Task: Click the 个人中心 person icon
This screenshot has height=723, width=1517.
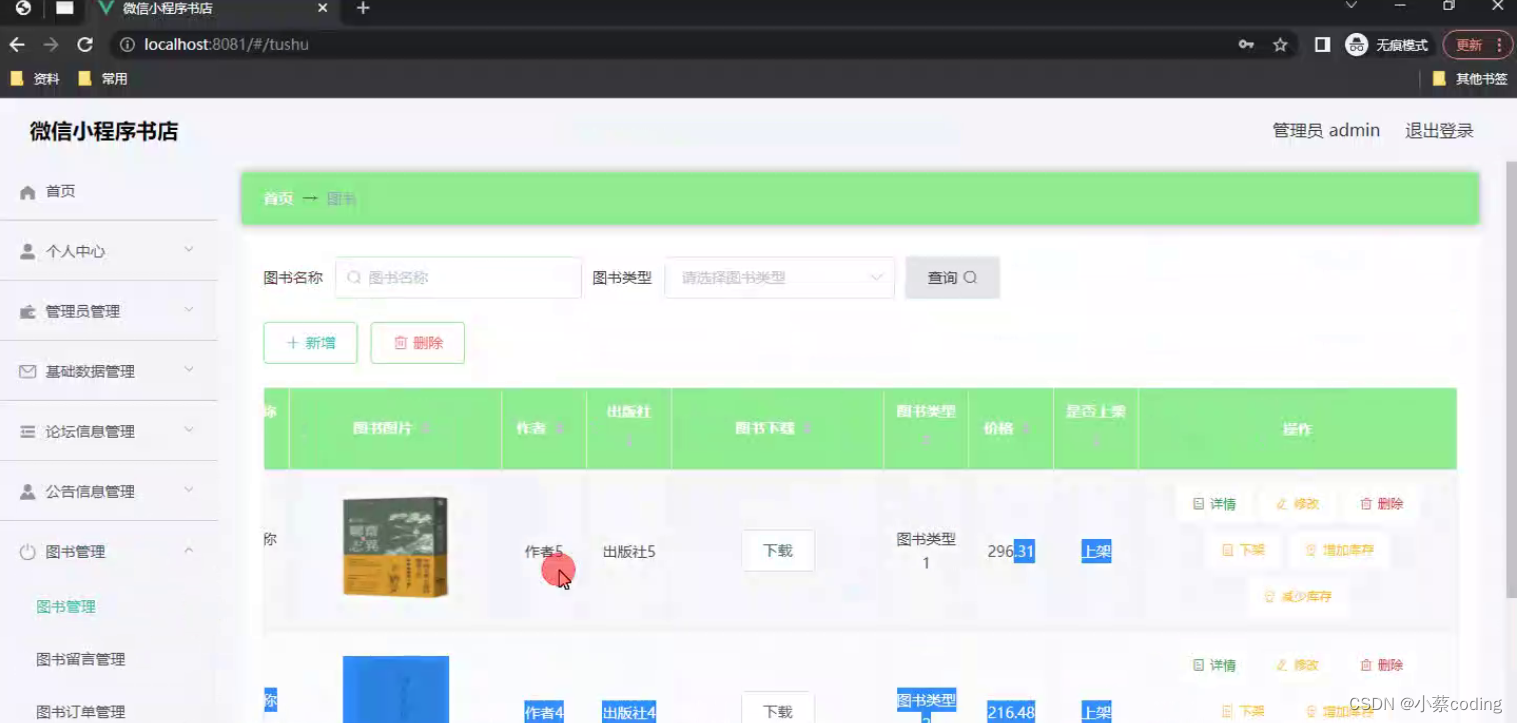Action: point(27,251)
